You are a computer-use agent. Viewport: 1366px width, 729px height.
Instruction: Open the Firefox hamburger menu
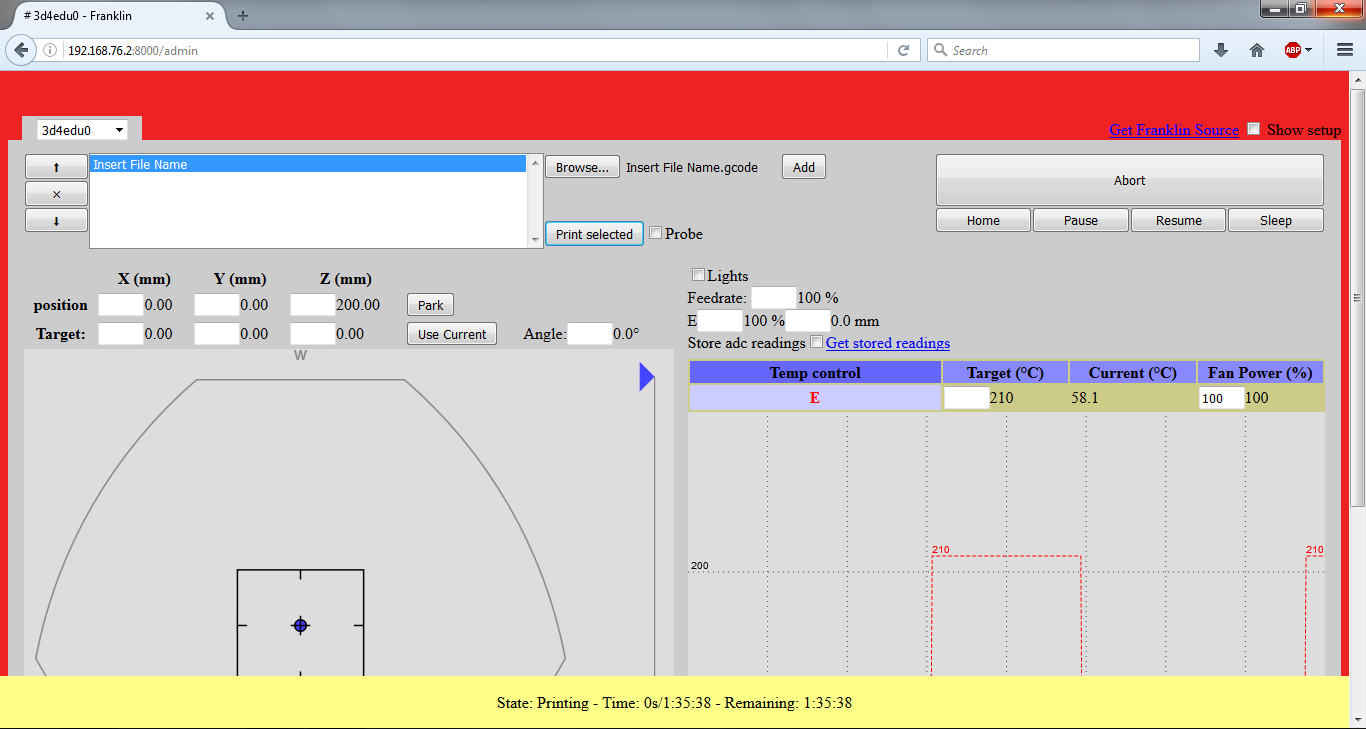(1345, 50)
